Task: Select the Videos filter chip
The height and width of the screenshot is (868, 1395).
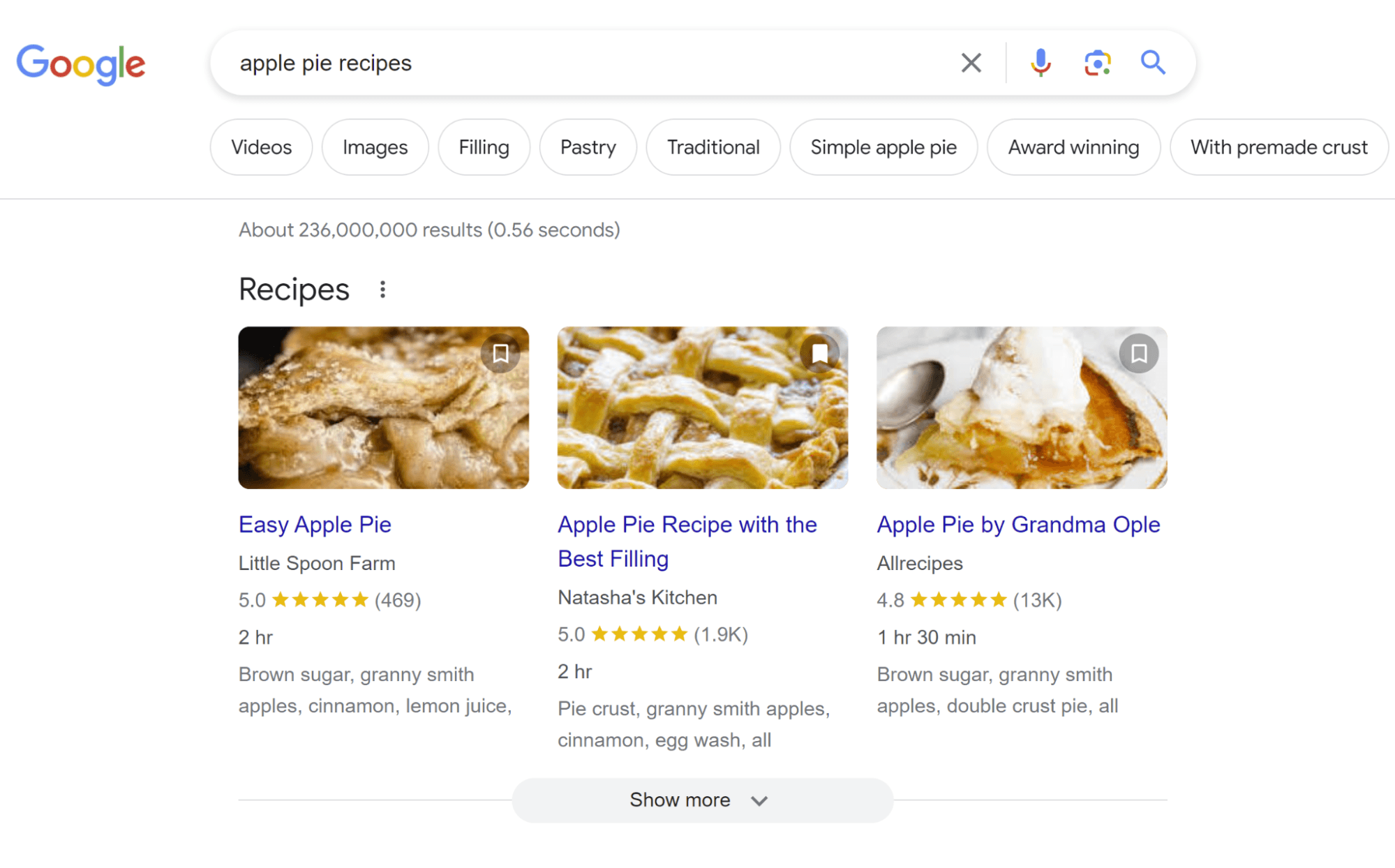Action: (x=261, y=147)
